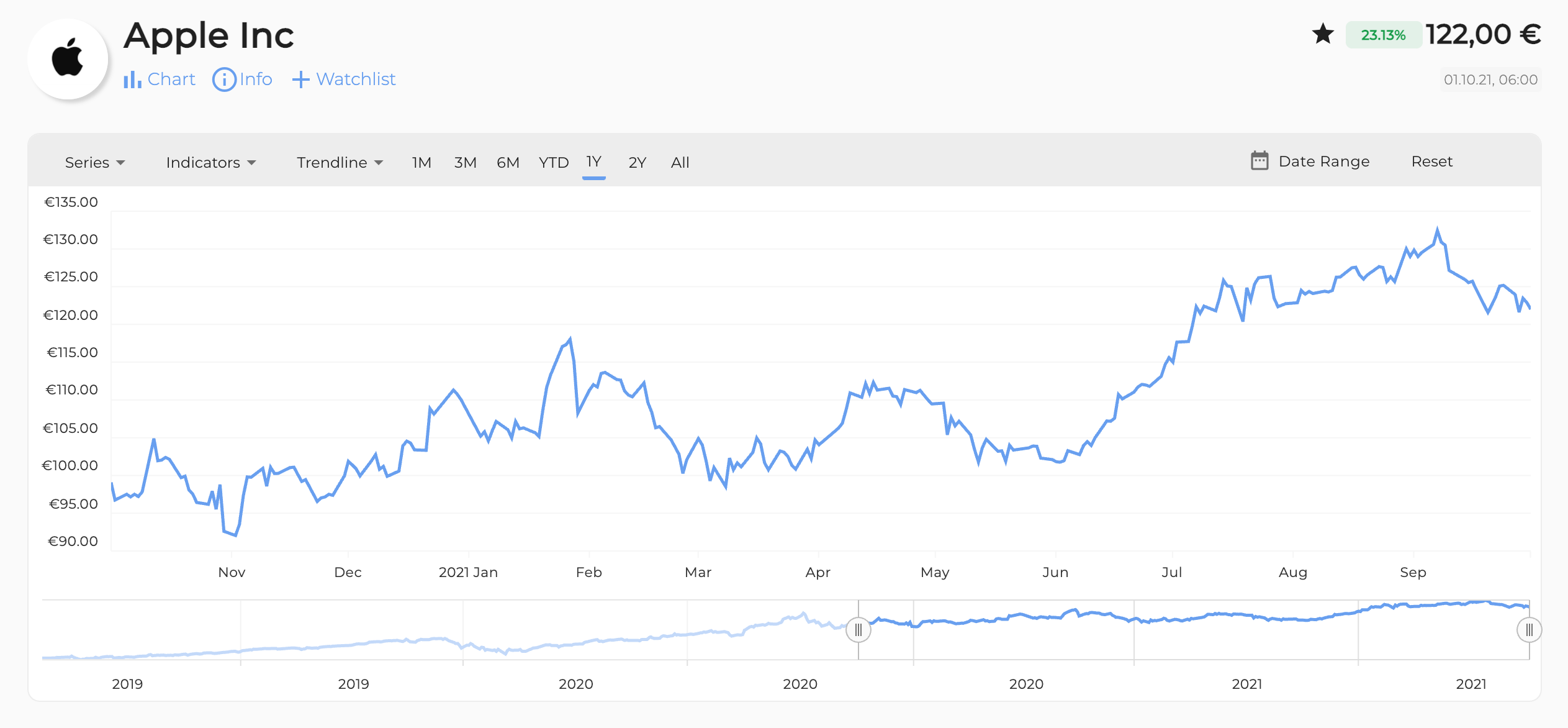This screenshot has height=728, width=1568.
Task: Open the Info link
Action: pos(243,80)
